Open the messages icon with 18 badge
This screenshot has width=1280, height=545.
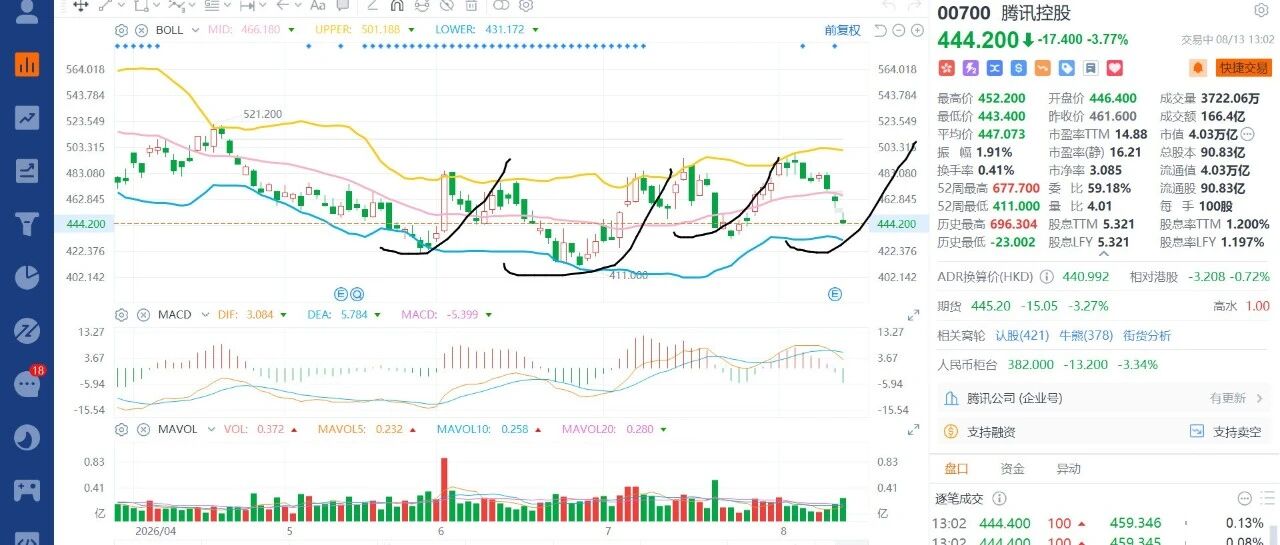[x=26, y=383]
